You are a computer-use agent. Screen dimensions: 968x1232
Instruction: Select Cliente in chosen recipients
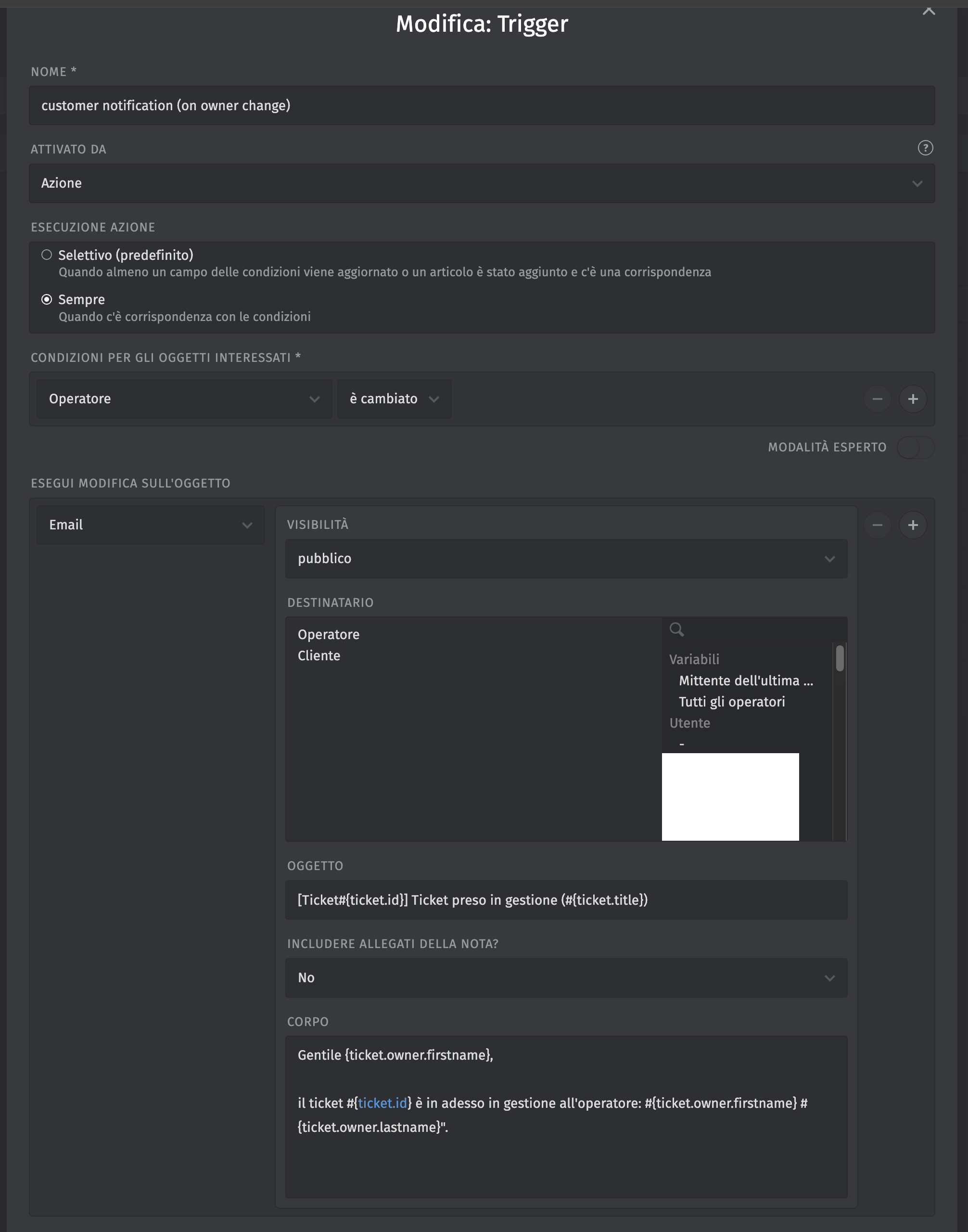(x=319, y=656)
